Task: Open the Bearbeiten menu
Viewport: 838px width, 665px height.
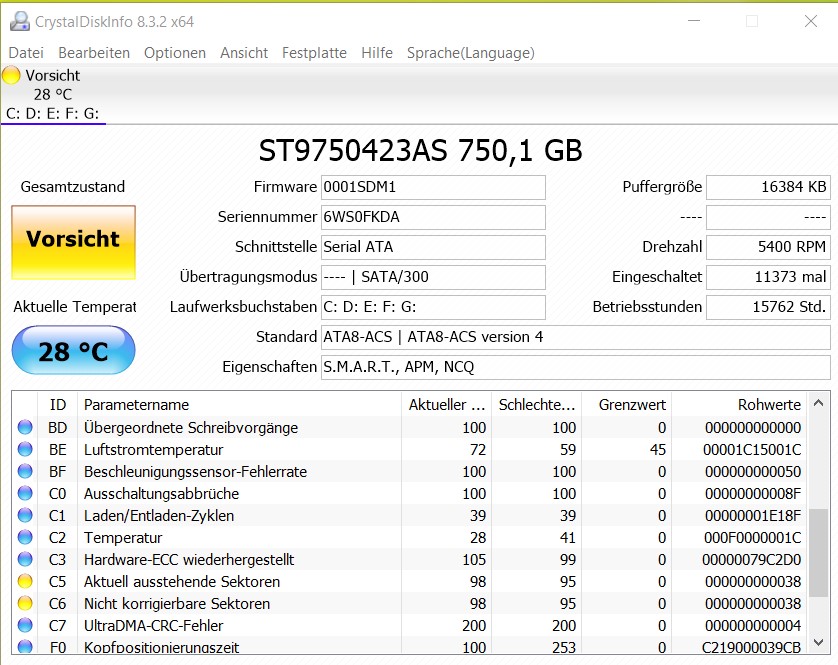Action: pos(94,53)
